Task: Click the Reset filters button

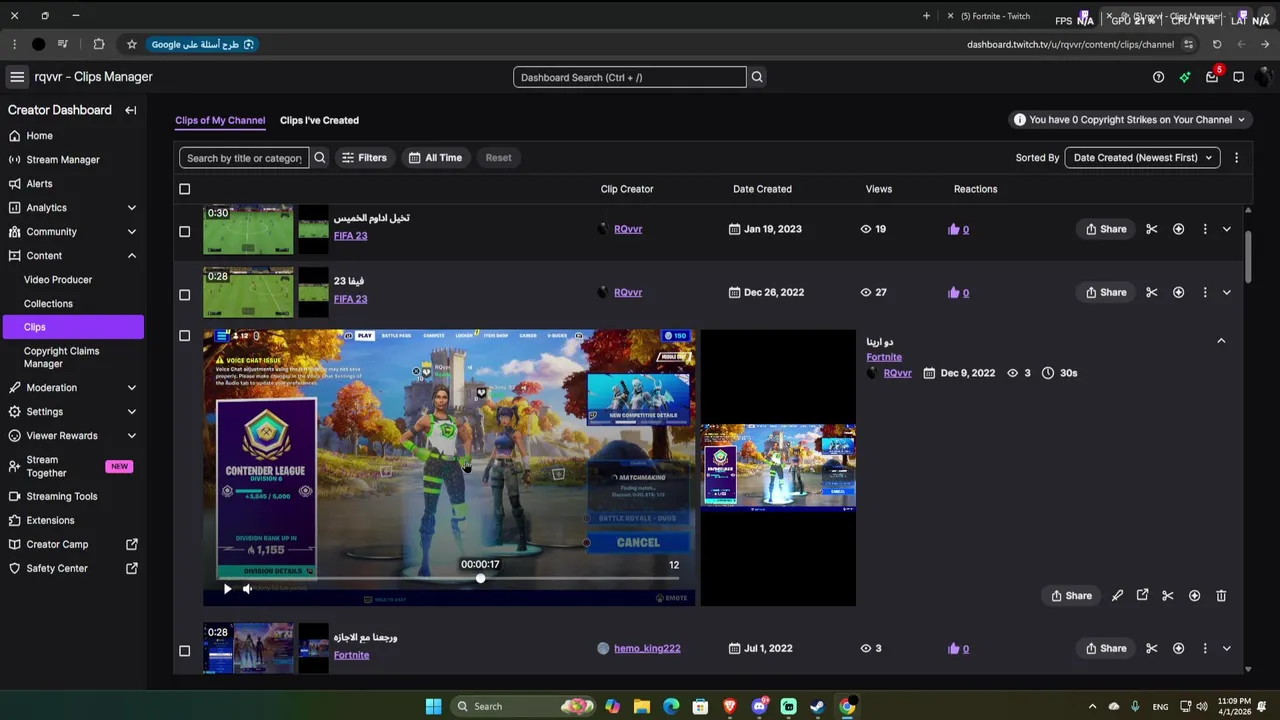Action: (498, 158)
